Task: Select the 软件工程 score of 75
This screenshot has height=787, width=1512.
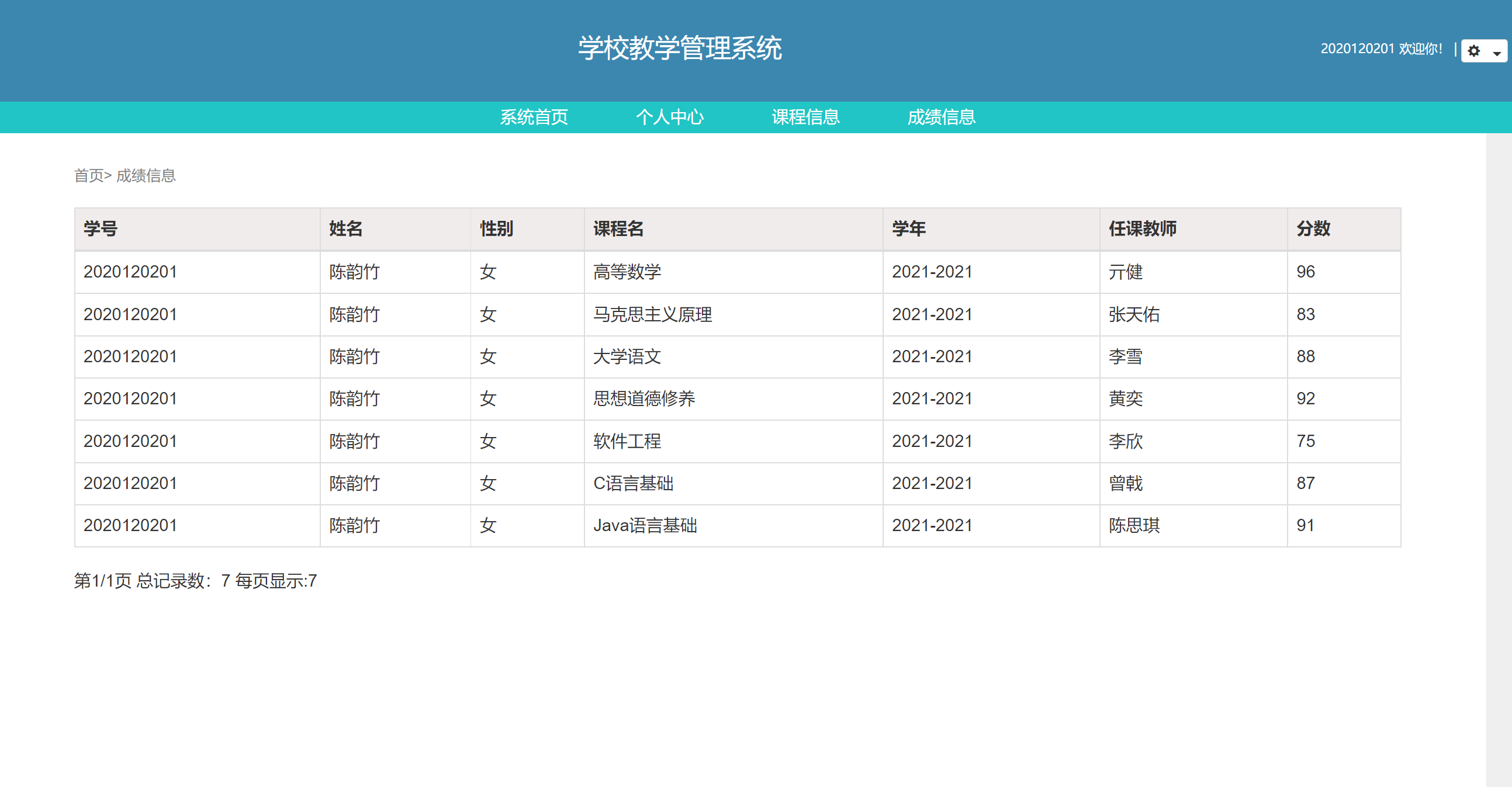Action: click(1304, 441)
